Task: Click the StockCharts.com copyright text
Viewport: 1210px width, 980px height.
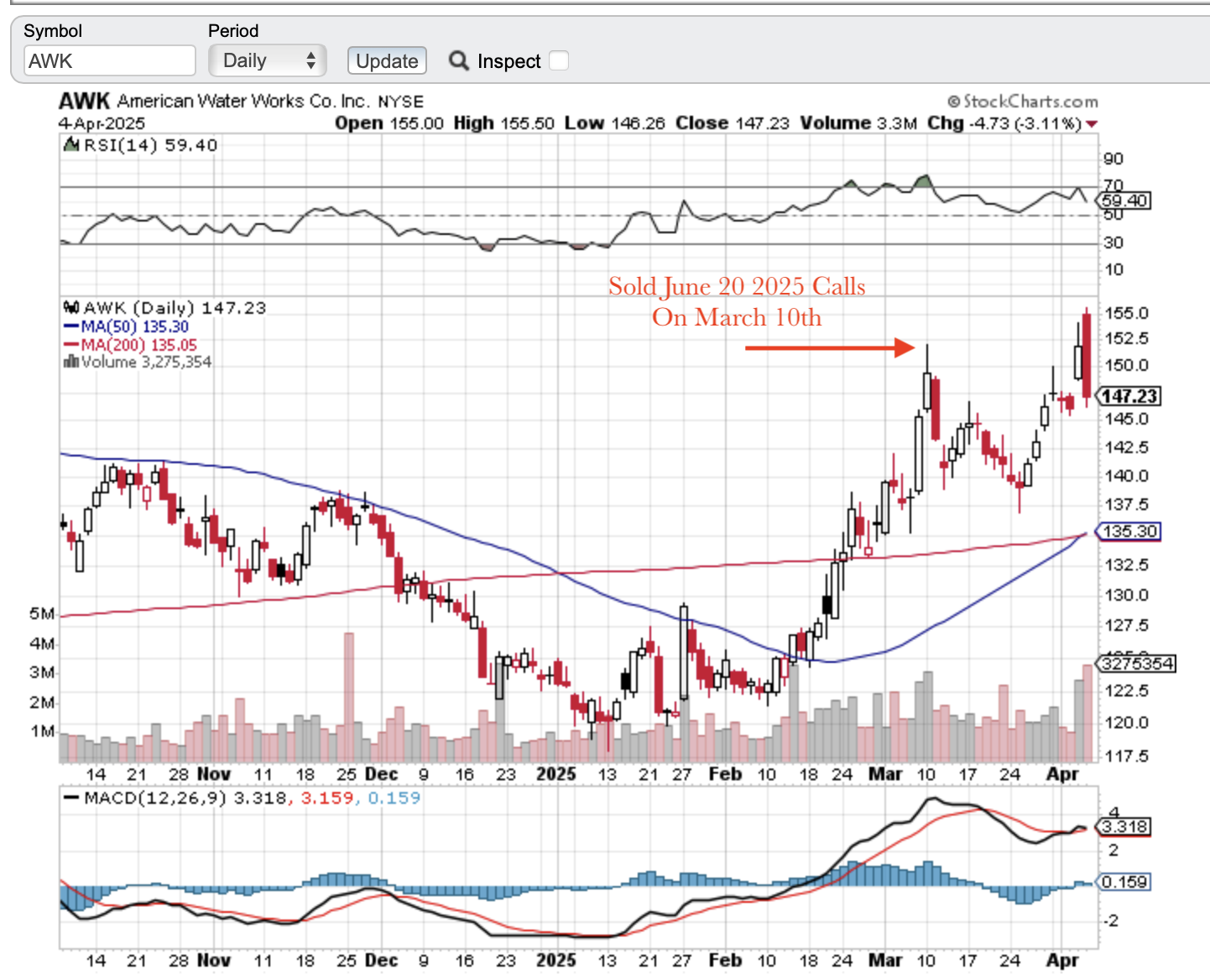Action: tap(1023, 102)
